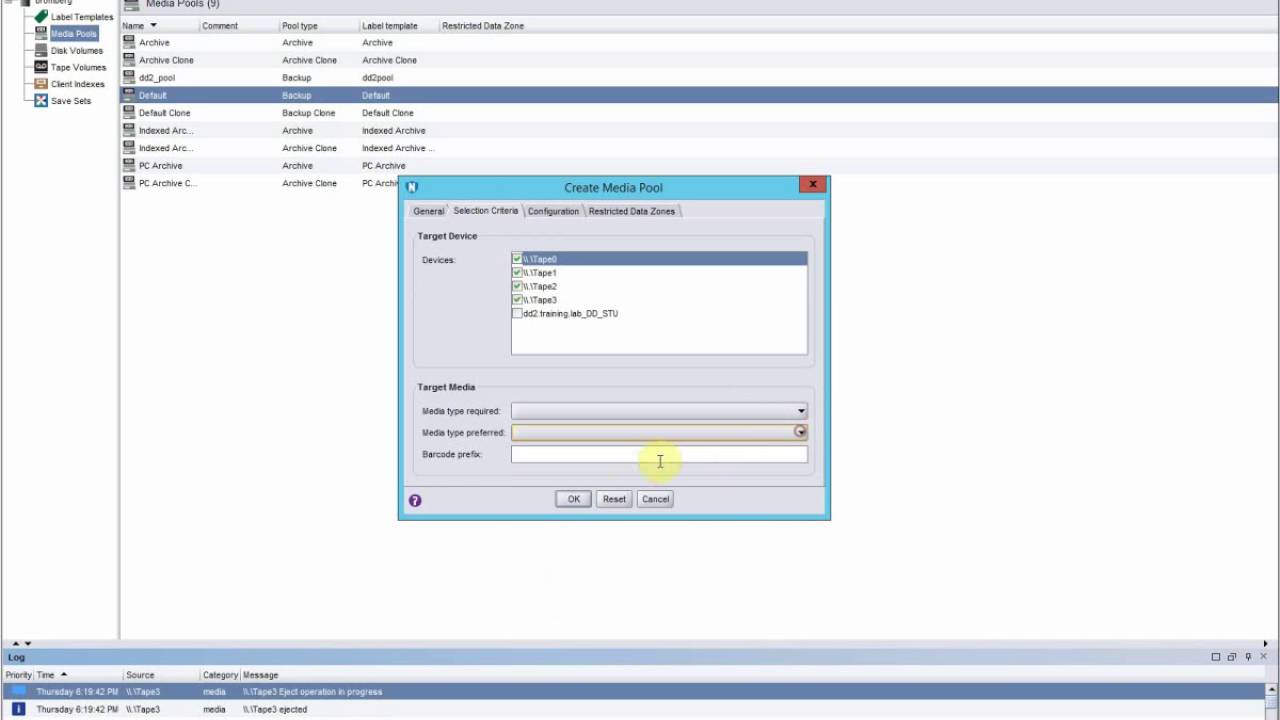Click the log Category column header
This screenshot has width=1280, height=720.
click(x=220, y=675)
